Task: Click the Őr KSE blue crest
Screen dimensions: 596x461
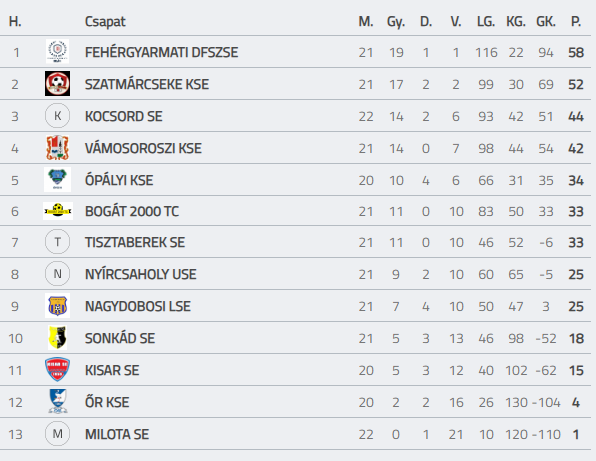Action: (58, 401)
